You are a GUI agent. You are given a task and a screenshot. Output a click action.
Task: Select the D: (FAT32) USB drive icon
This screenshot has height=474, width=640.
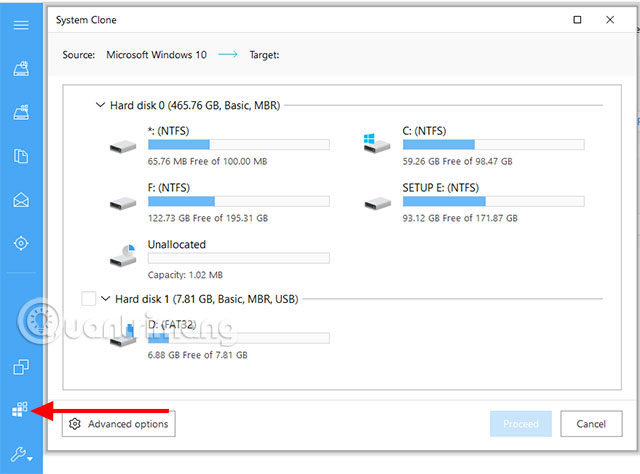pyautogui.click(x=123, y=336)
